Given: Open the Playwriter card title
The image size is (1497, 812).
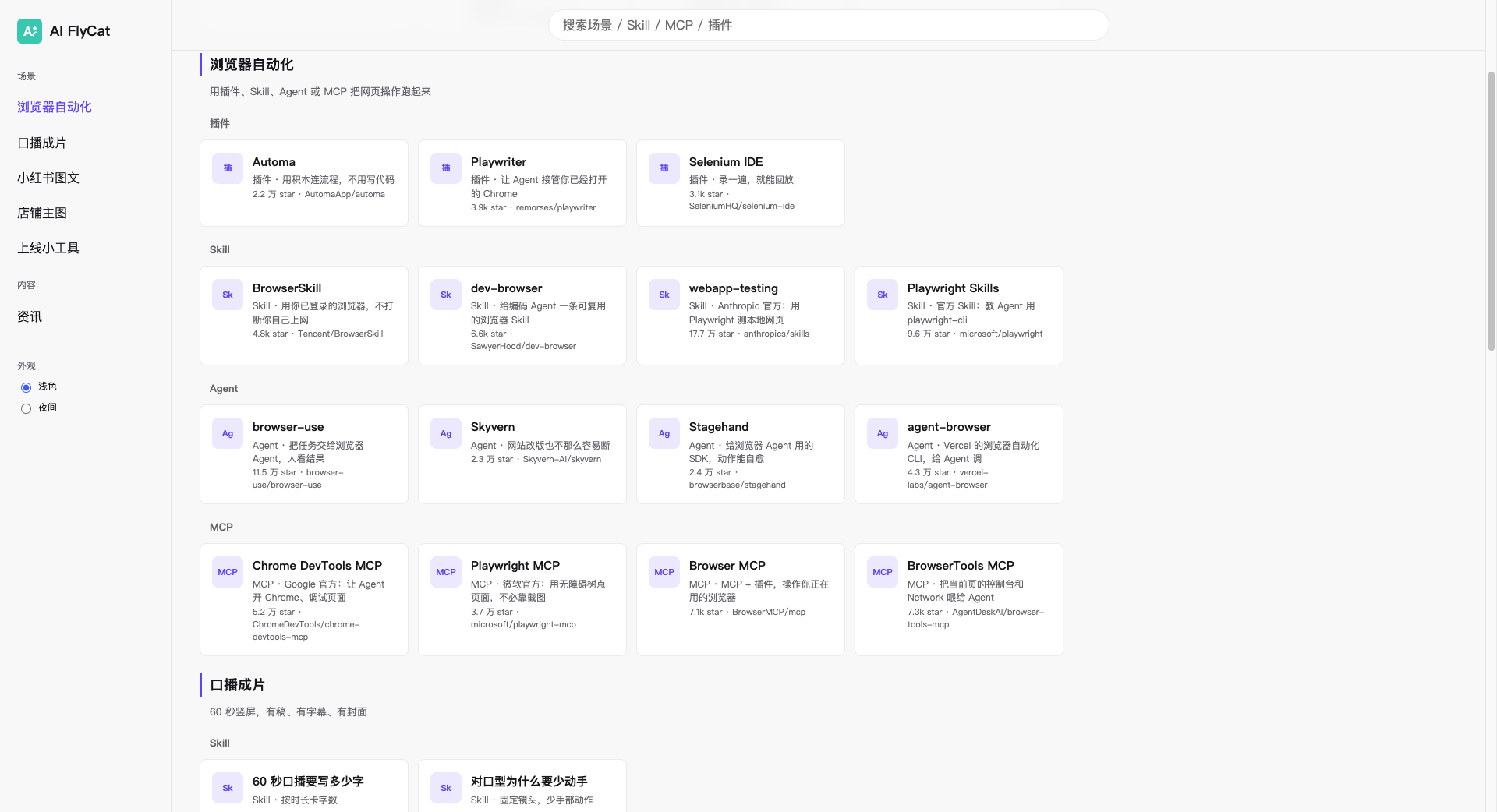Looking at the screenshot, I should point(498,162).
